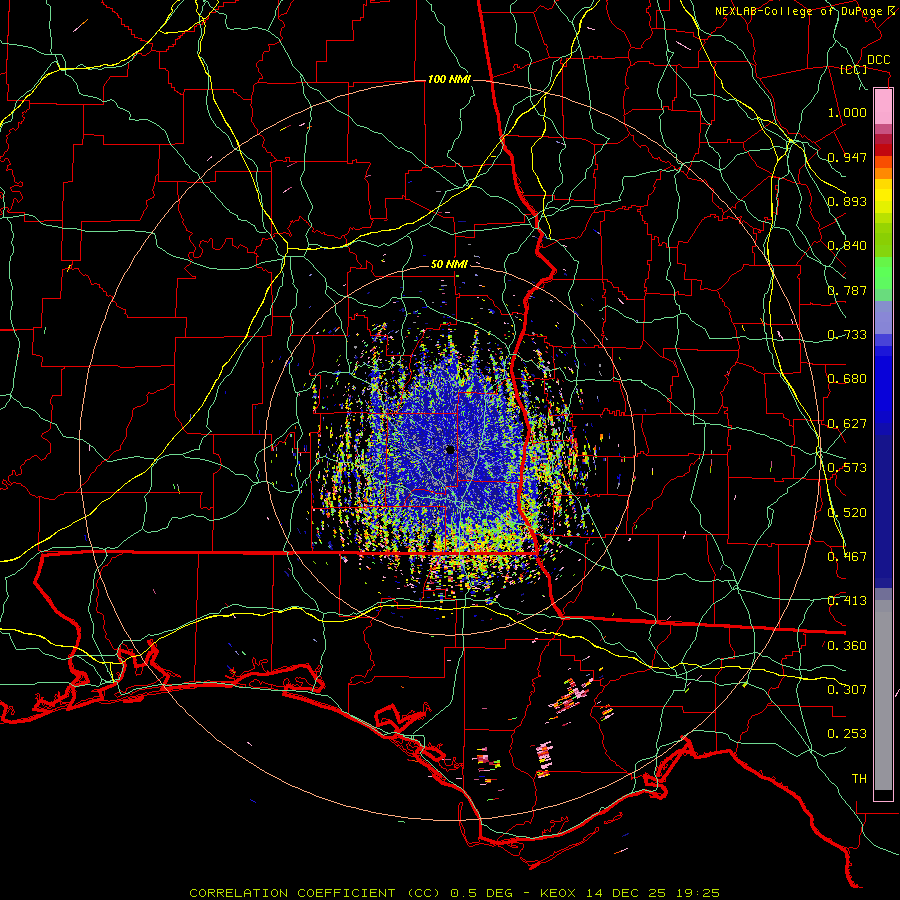Click the 0.307 legend value
Viewport: 900px width, 900px height.
847,690
